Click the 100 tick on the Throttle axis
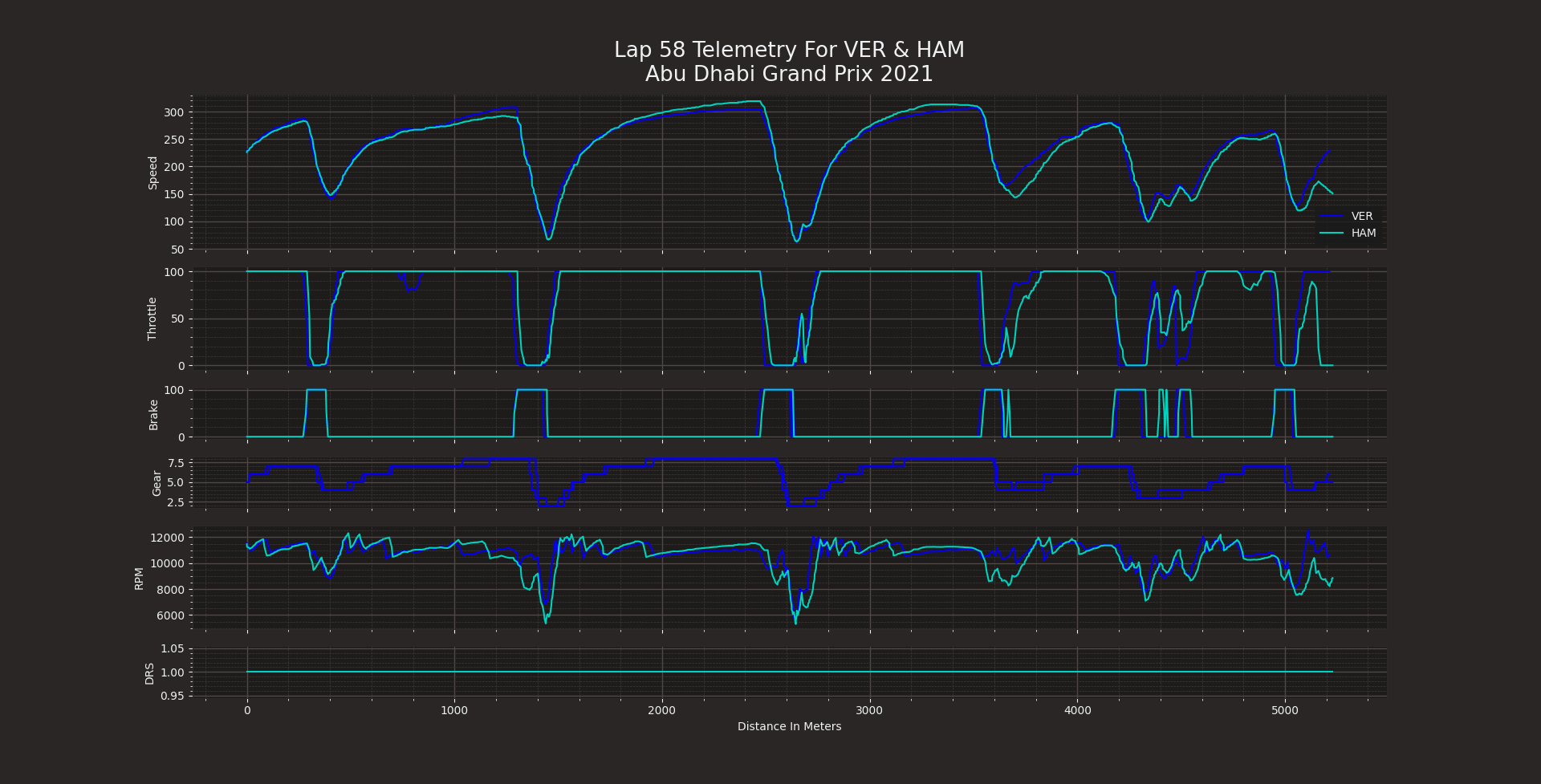The width and height of the screenshot is (1541, 784). [x=174, y=272]
